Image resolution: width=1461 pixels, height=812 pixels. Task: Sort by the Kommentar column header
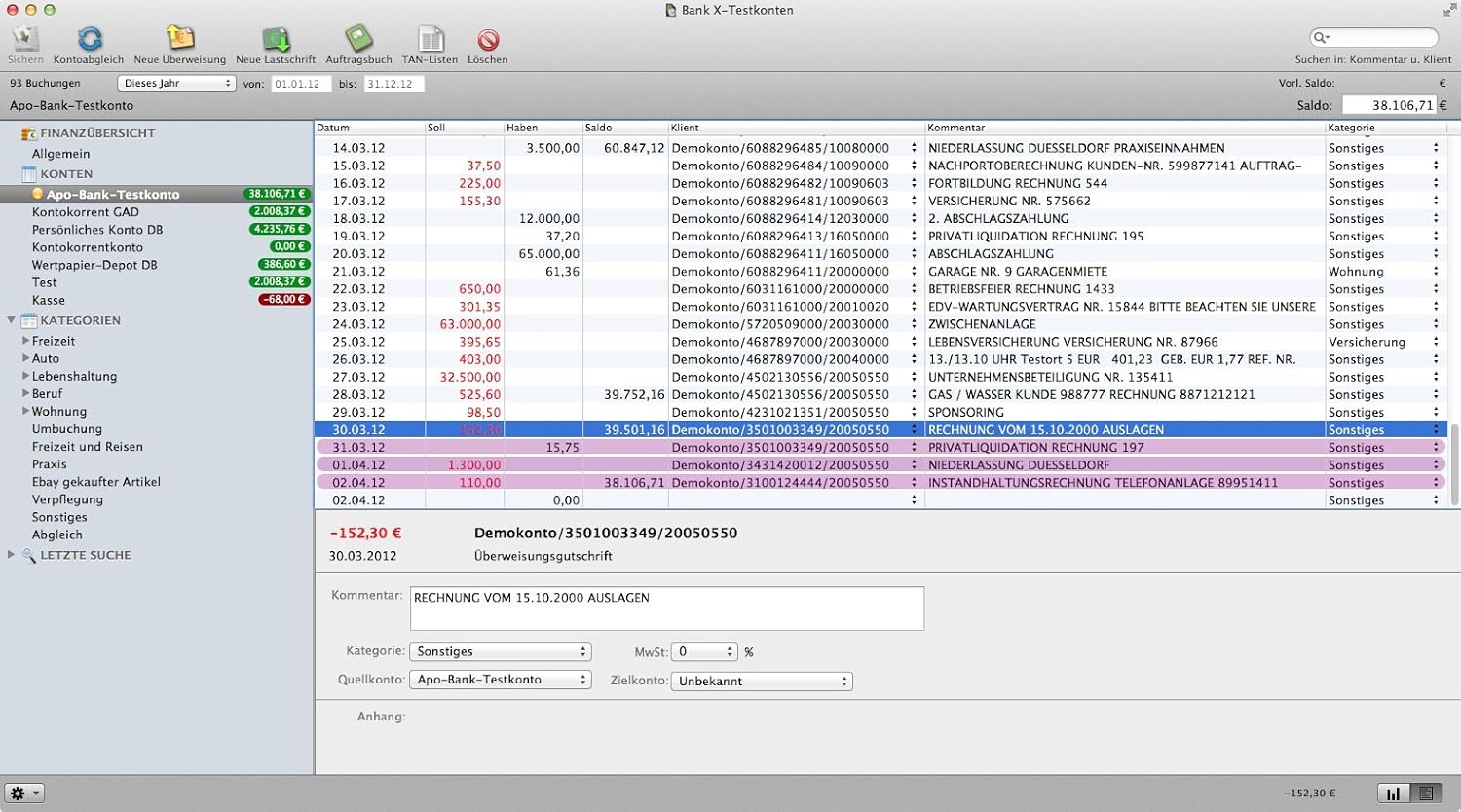click(1124, 128)
